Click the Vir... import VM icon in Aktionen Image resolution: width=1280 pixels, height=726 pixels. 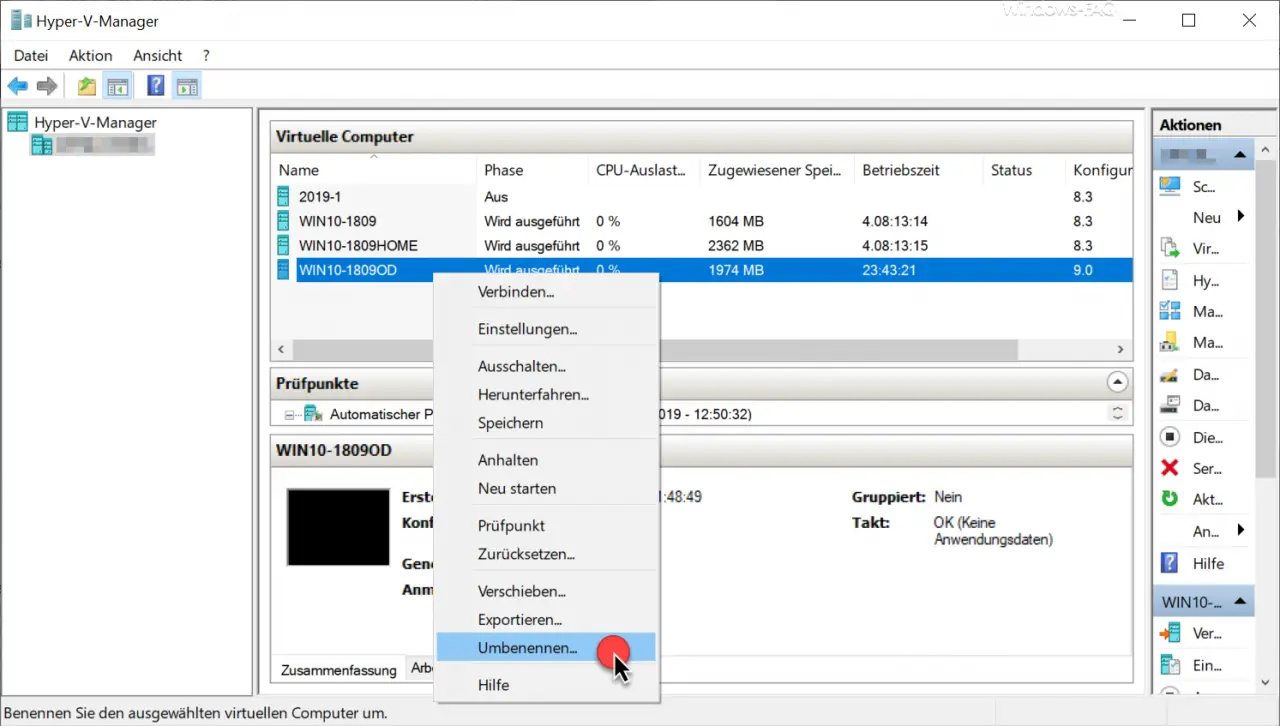tap(1170, 248)
